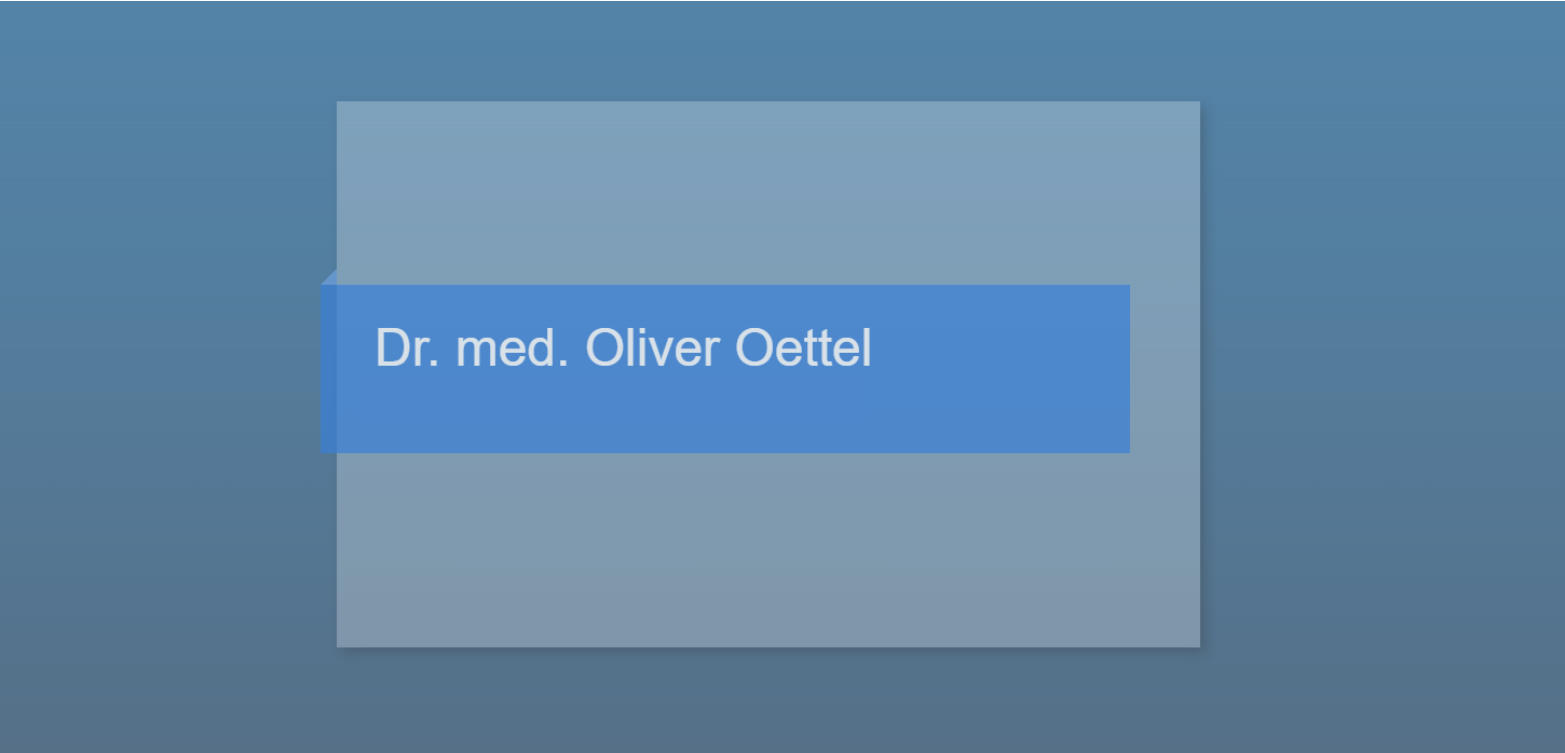This screenshot has width=1565, height=753.
Task: Select the word "Oettel" in the banner
Action: (803, 348)
